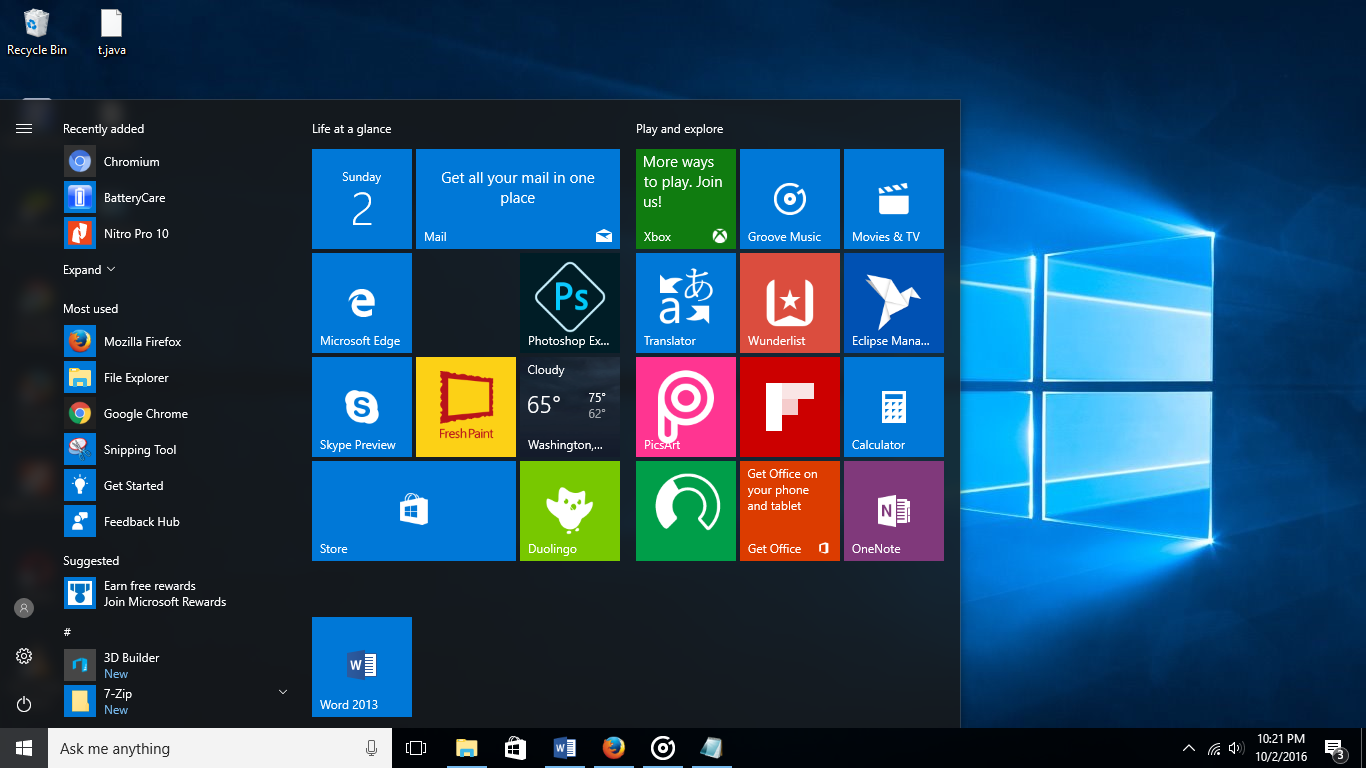Open the Word 2013 tile
This screenshot has width=1366, height=768.
(x=362, y=667)
